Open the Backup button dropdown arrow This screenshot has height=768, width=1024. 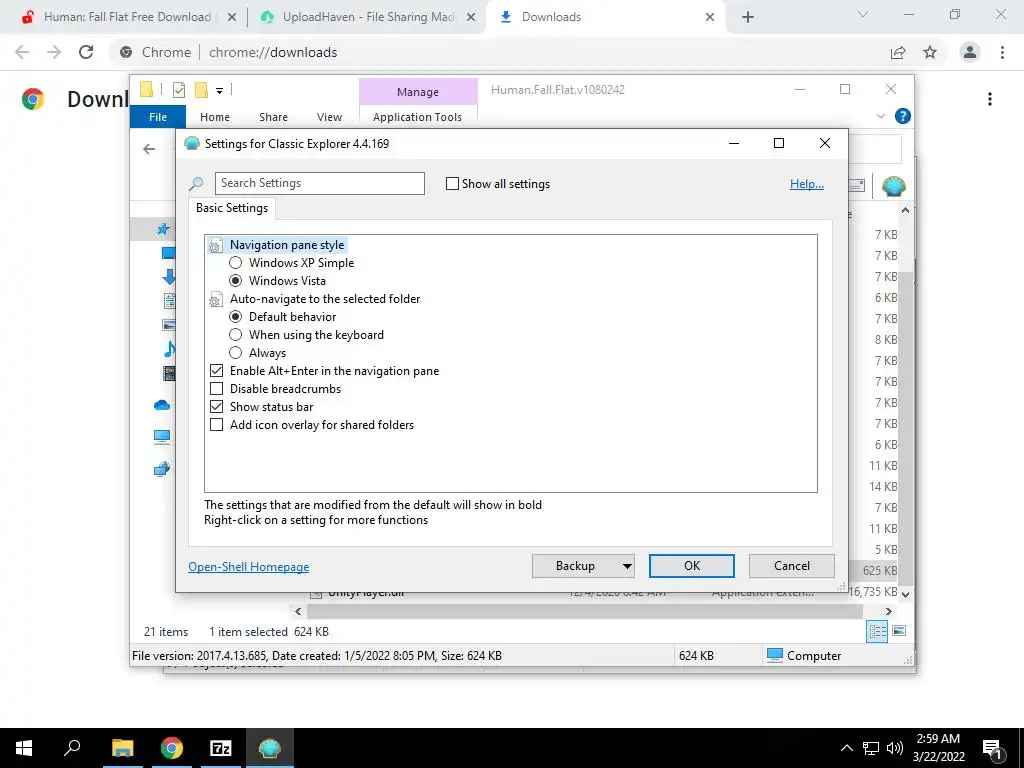[627, 566]
